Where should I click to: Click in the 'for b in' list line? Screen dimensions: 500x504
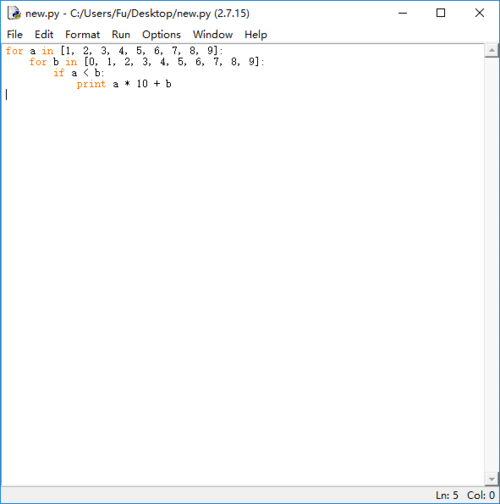(x=146, y=62)
